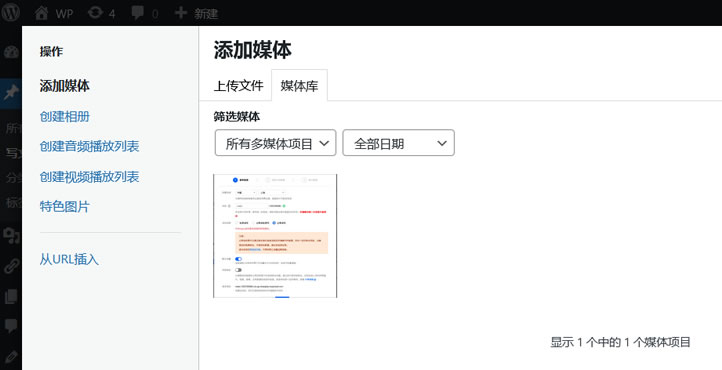Open the media icon in the sidebar
Viewport: 722px width, 370px height.
(x=11, y=236)
